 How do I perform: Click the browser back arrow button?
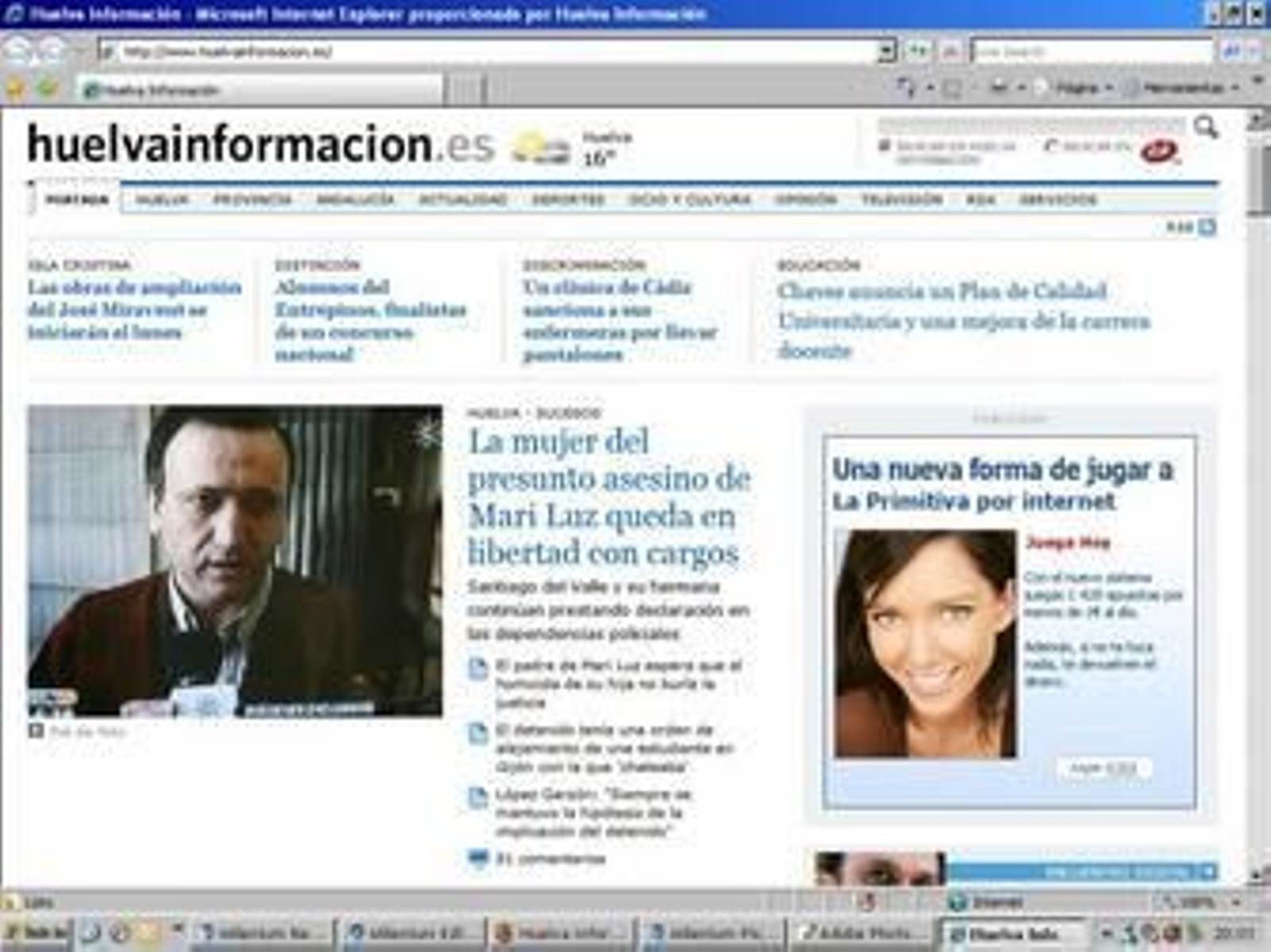click(17, 51)
